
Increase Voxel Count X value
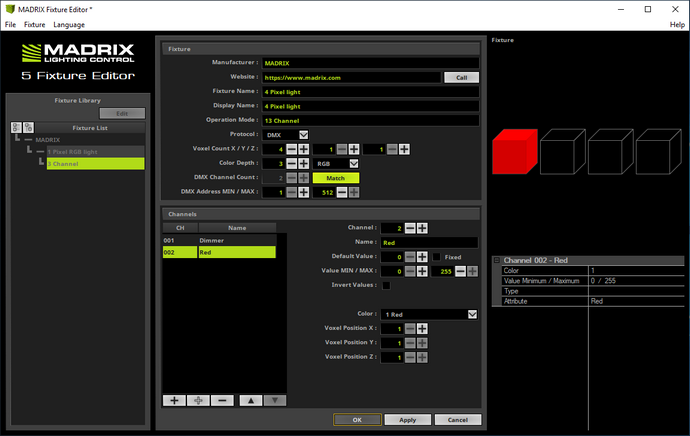304,149
